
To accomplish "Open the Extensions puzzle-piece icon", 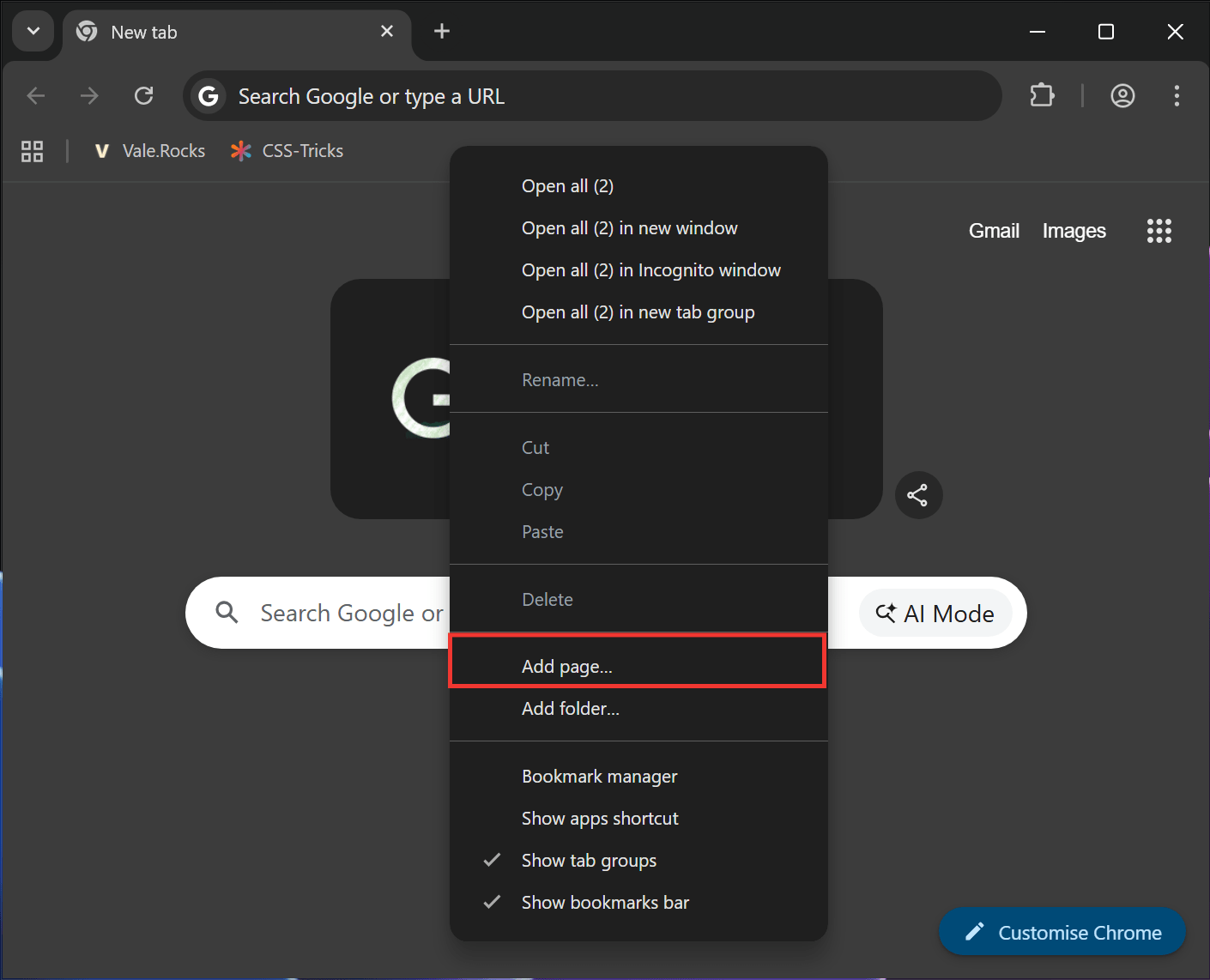I will 1042,95.
